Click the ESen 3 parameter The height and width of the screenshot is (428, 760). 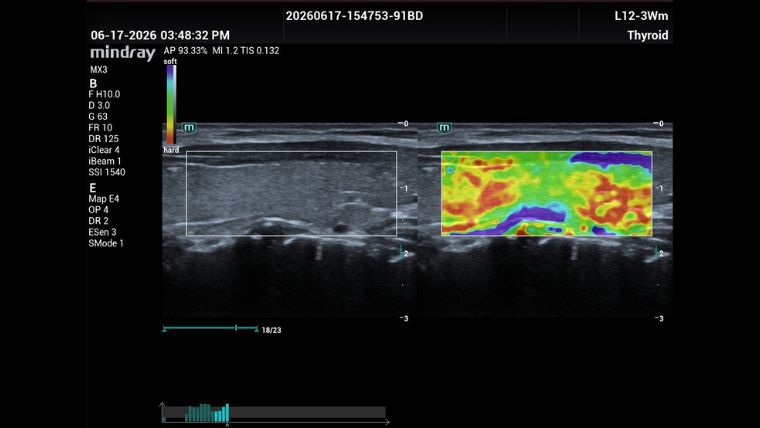pos(102,232)
